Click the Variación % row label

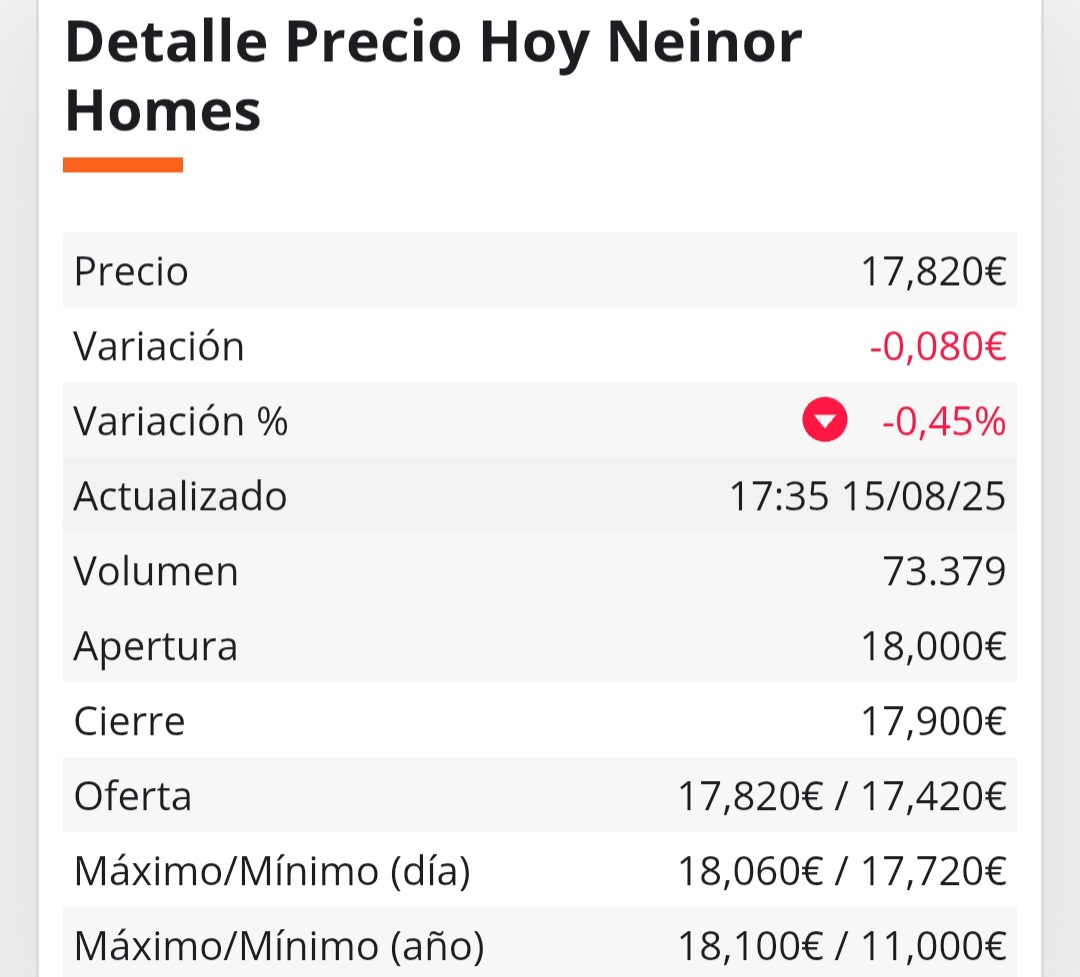point(180,421)
